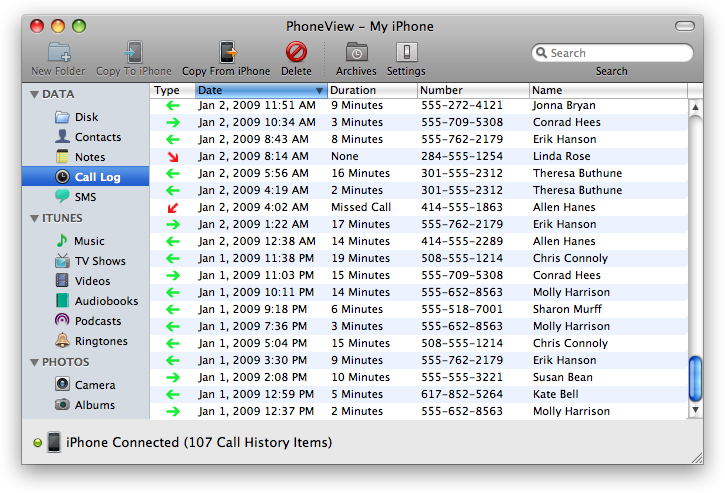The width and height of the screenshot is (725, 493).
Task: Click the missed call arrow for Allen Hanes
Action: point(173,208)
